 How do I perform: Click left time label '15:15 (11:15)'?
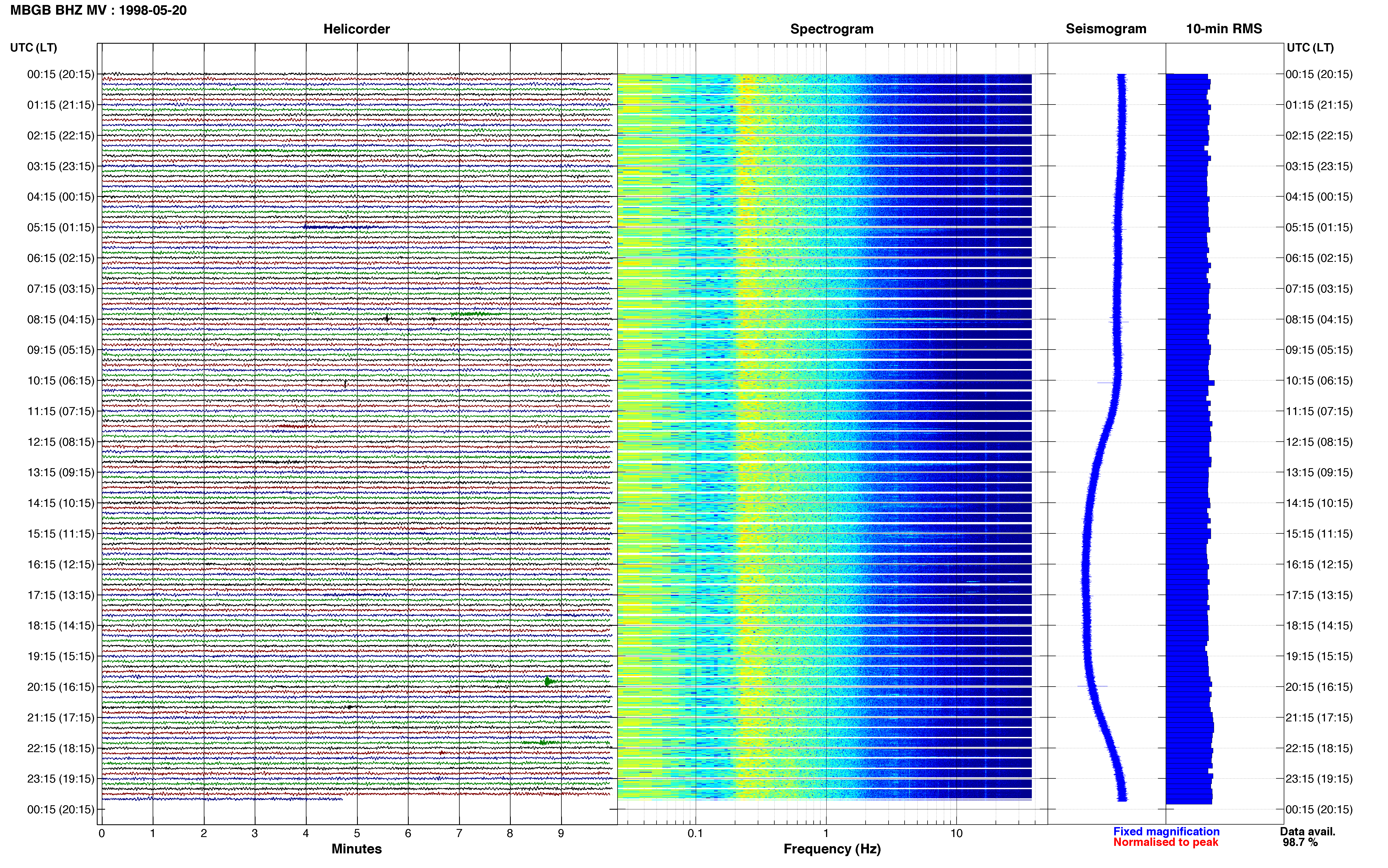point(61,534)
